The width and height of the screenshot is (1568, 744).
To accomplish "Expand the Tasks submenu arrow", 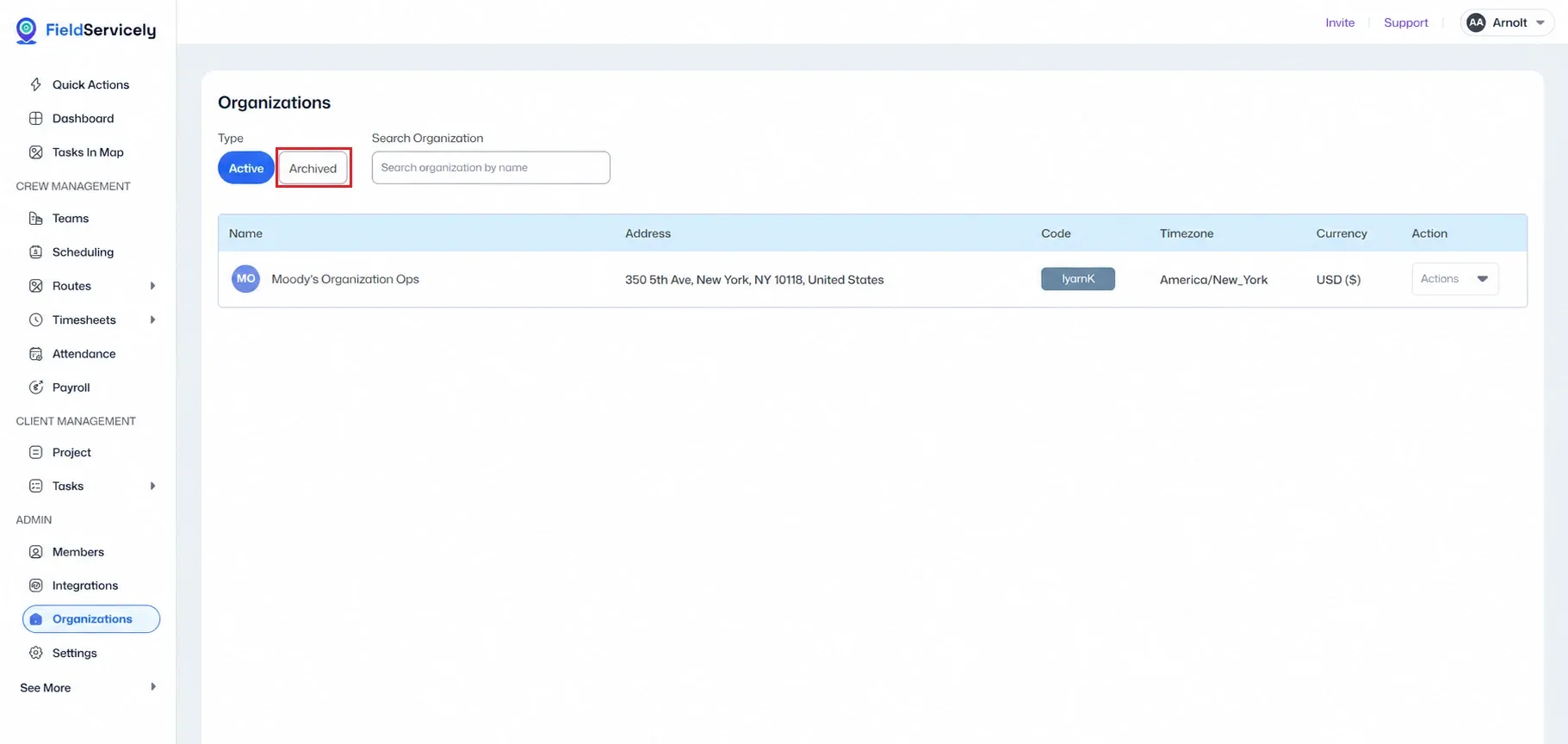I will [152, 486].
